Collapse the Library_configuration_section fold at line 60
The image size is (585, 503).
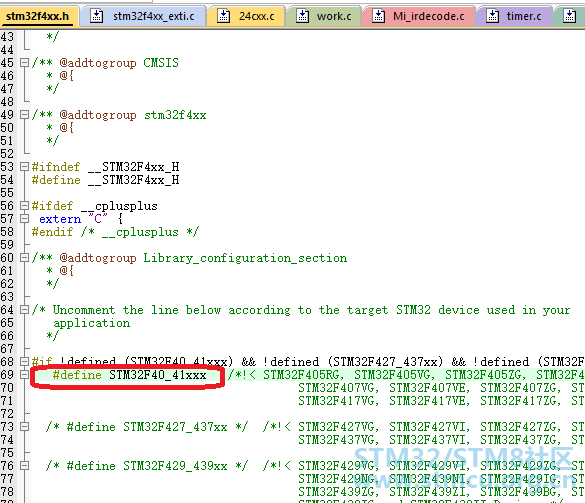pos(24,257)
